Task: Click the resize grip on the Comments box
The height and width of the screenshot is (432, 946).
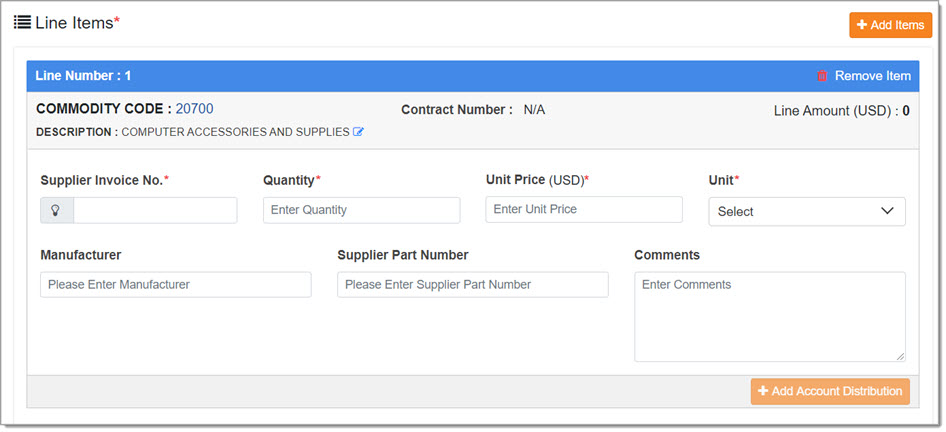Action: [x=900, y=357]
